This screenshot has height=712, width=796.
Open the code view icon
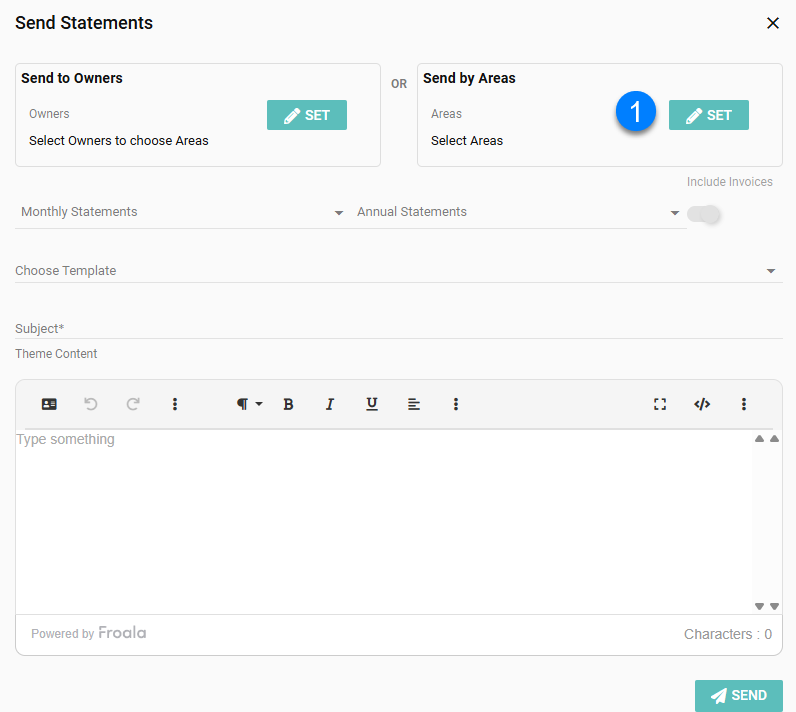[x=702, y=404]
